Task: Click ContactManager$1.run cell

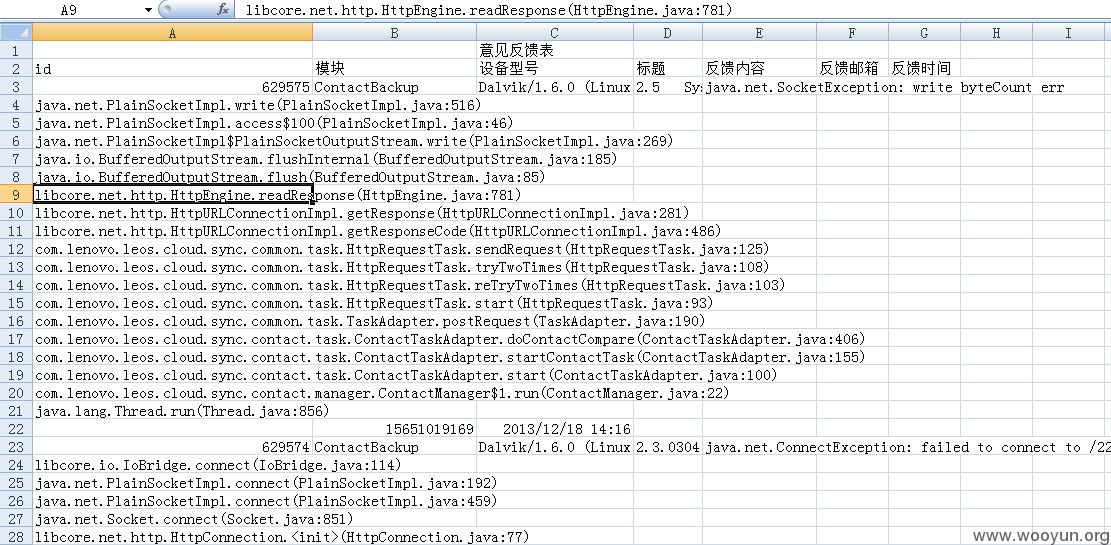Action: pos(172,393)
